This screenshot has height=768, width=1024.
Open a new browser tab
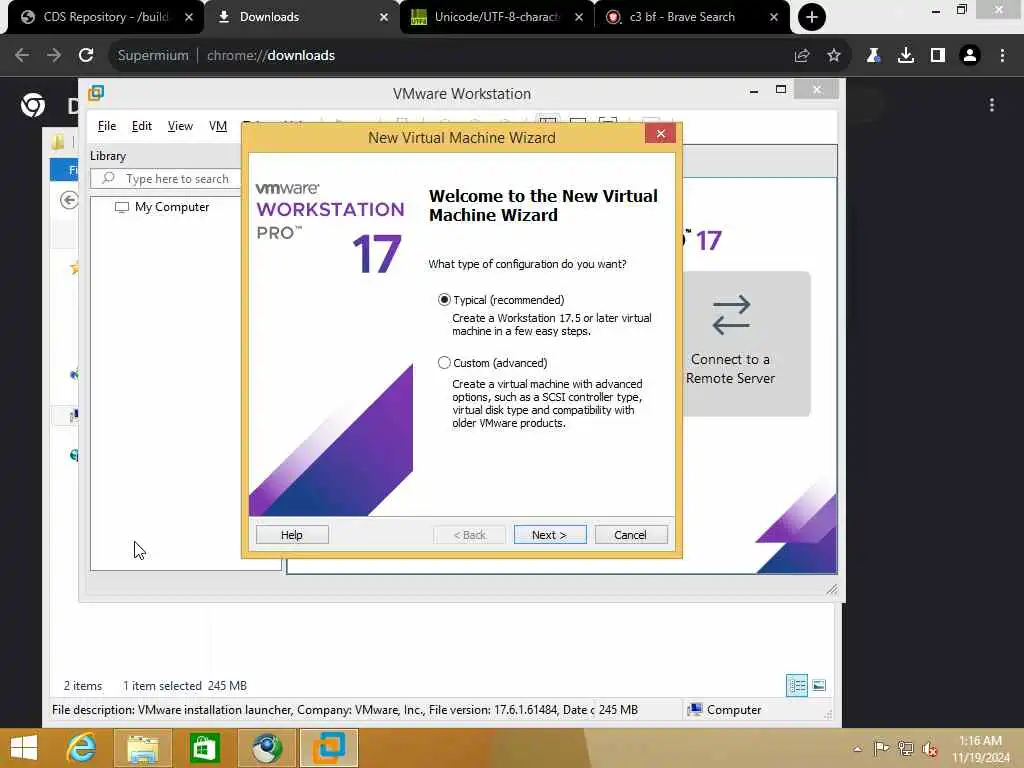pos(812,17)
